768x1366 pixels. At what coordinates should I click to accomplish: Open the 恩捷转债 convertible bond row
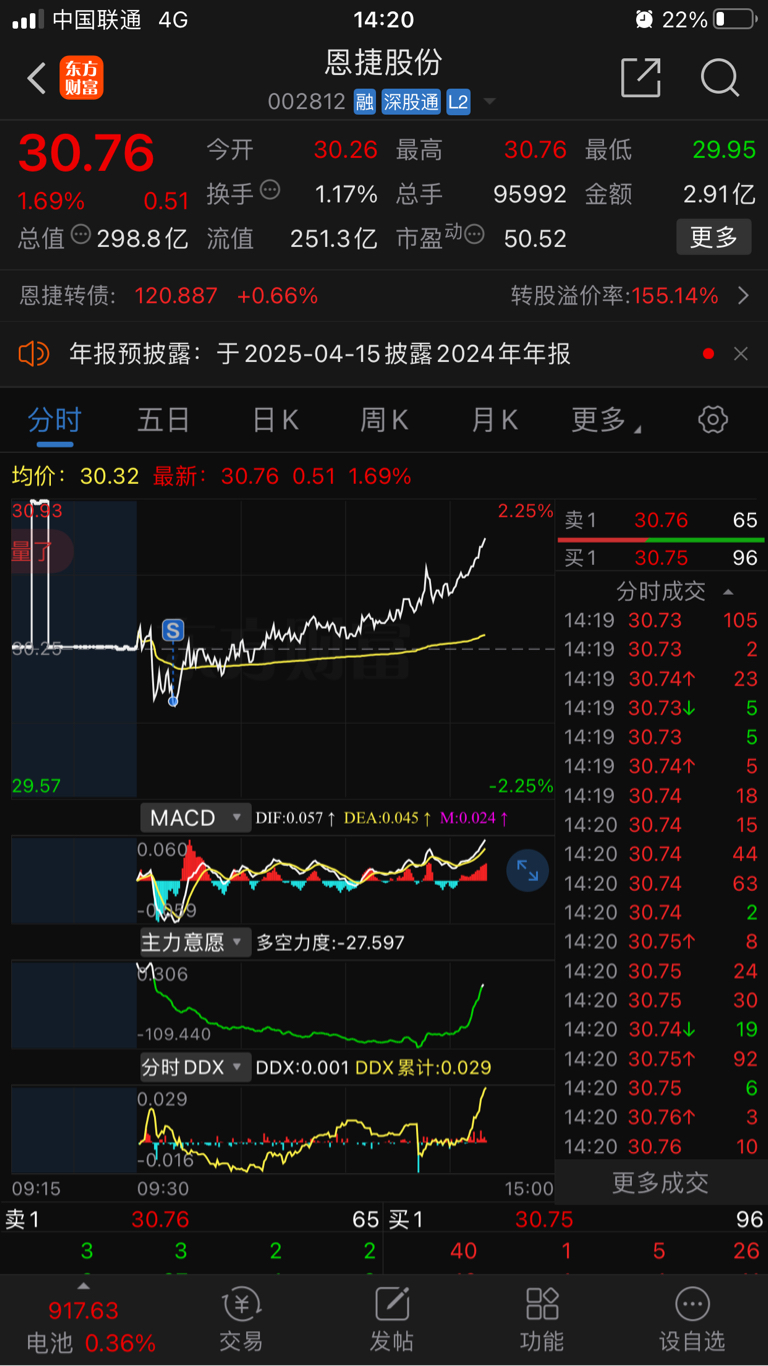[x=384, y=296]
